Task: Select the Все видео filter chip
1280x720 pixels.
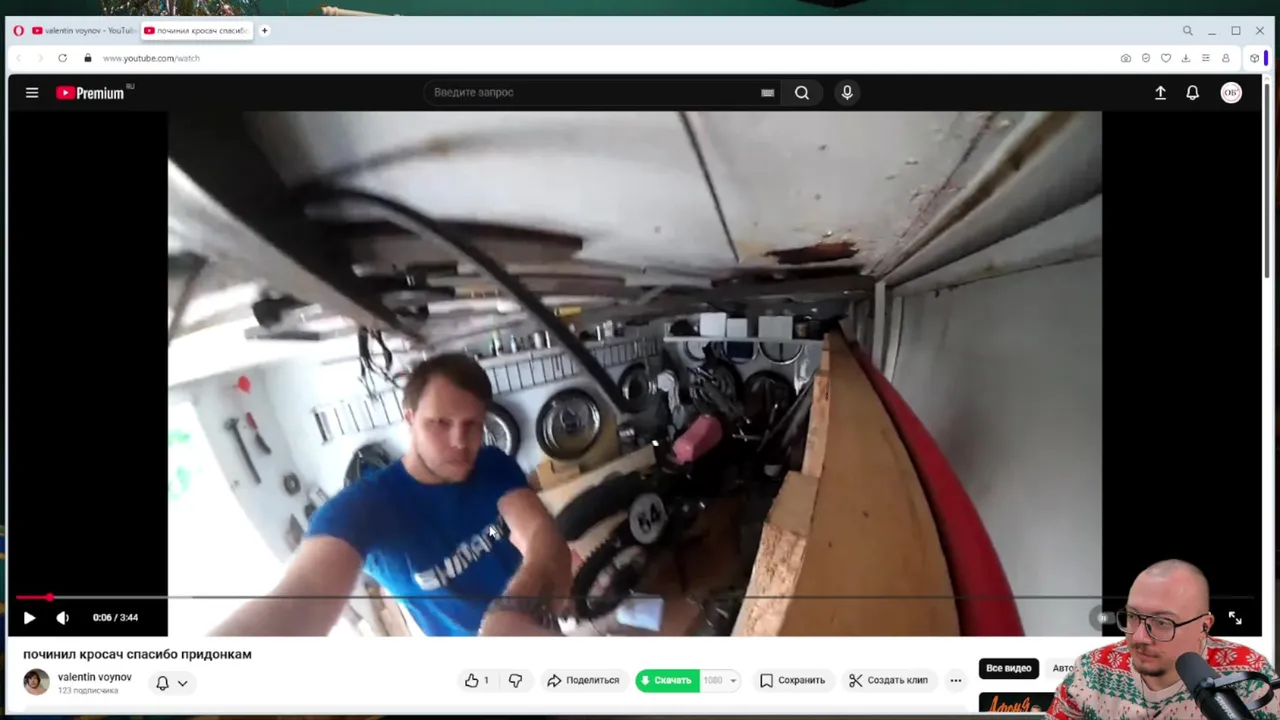Action: pos(1008,668)
